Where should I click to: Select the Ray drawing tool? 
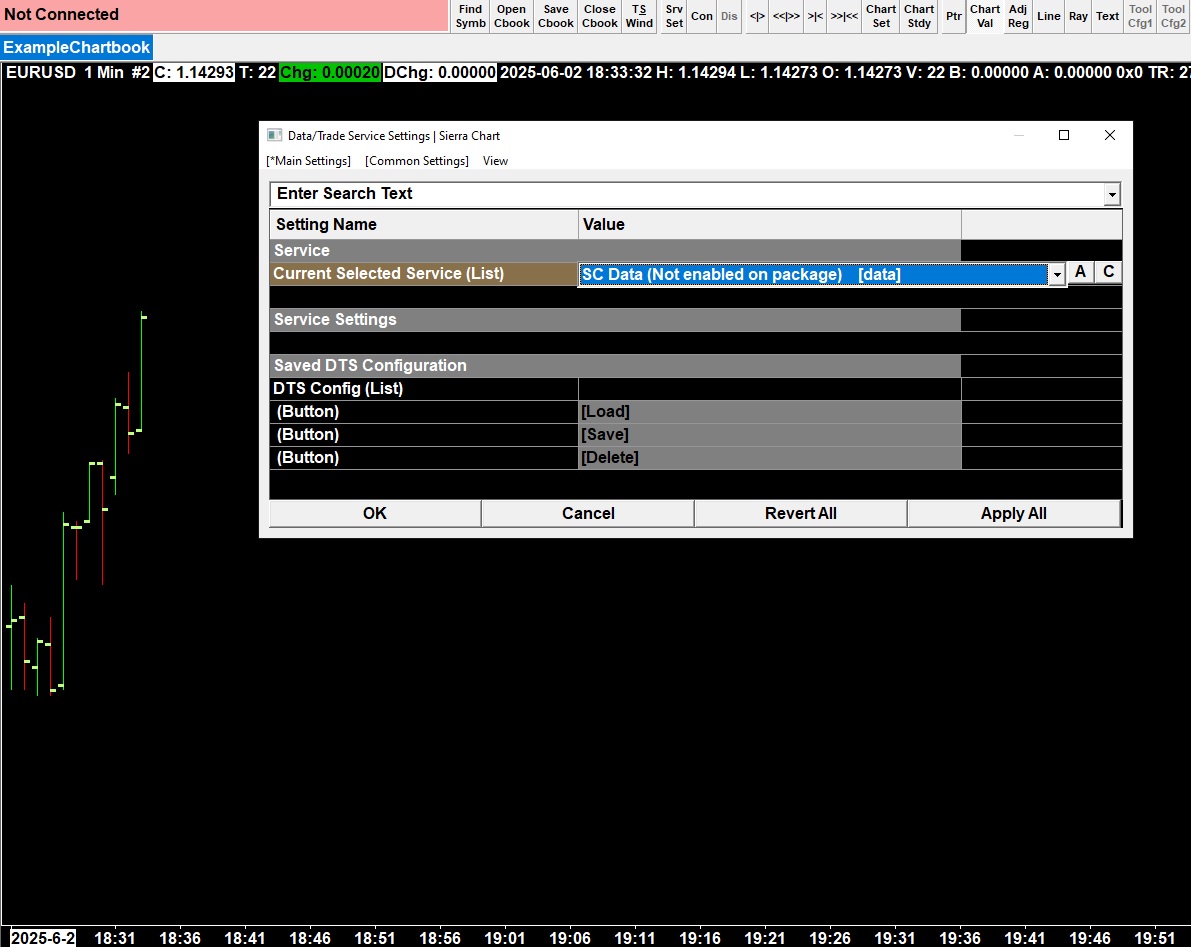(x=1078, y=16)
